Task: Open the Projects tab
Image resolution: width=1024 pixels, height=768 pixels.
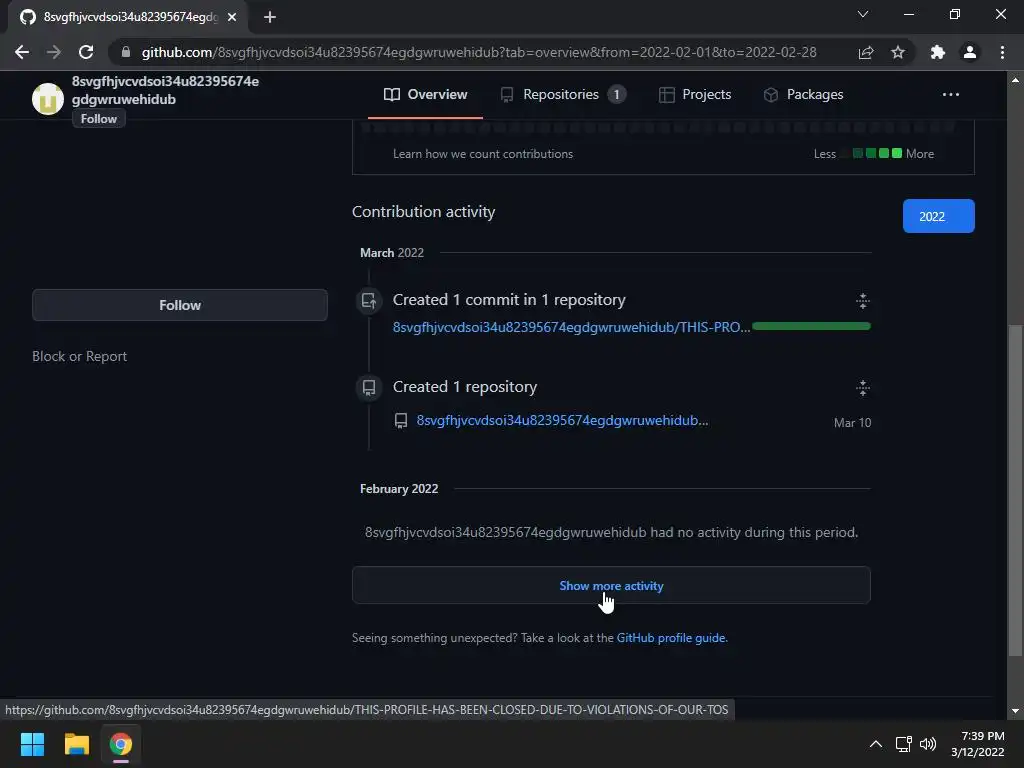Action: 694,95
